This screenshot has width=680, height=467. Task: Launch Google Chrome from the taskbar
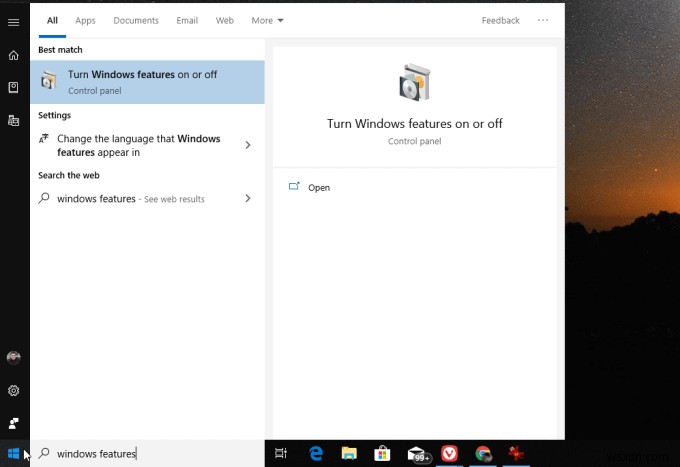coord(483,454)
